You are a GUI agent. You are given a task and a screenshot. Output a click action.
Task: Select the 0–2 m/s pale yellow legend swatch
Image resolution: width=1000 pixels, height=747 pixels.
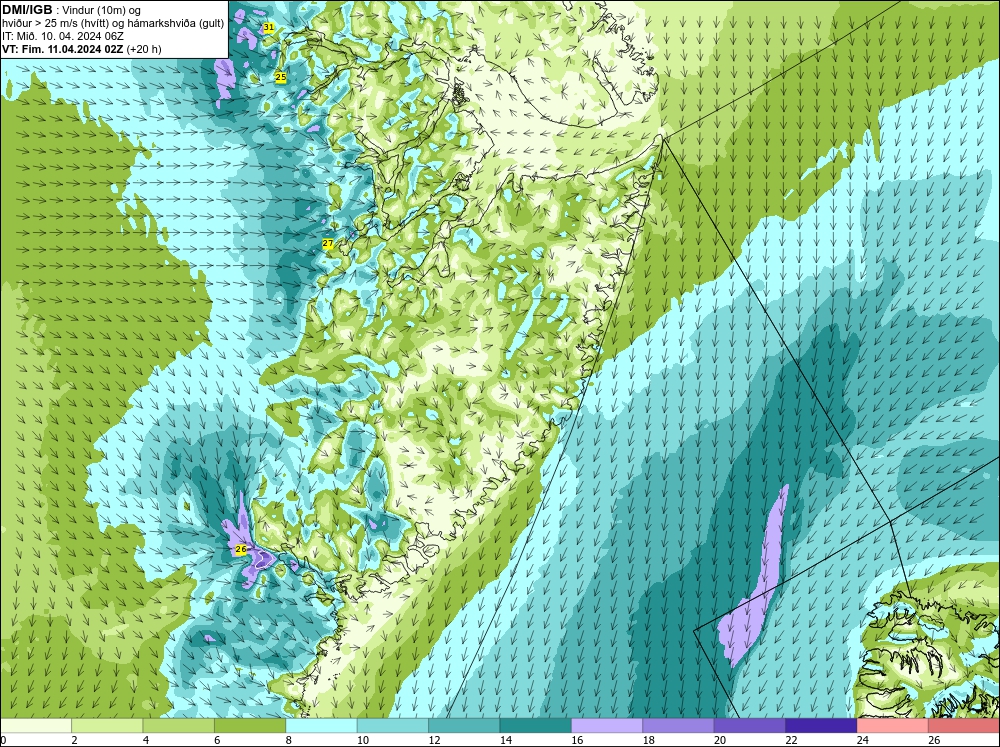point(36,725)
